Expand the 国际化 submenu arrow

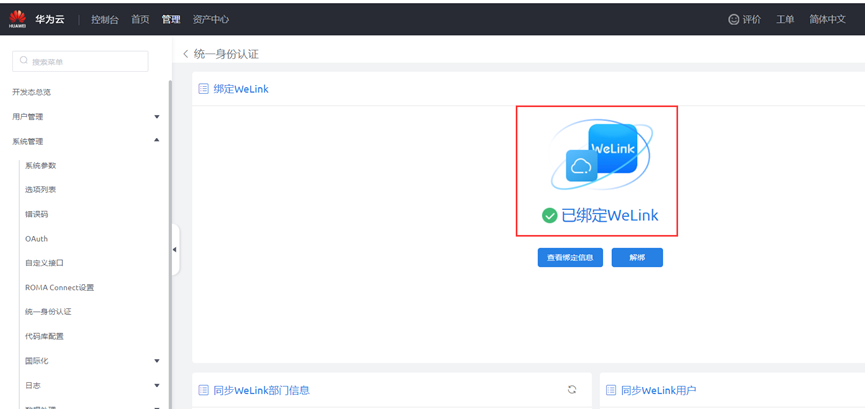pos(157,361)
